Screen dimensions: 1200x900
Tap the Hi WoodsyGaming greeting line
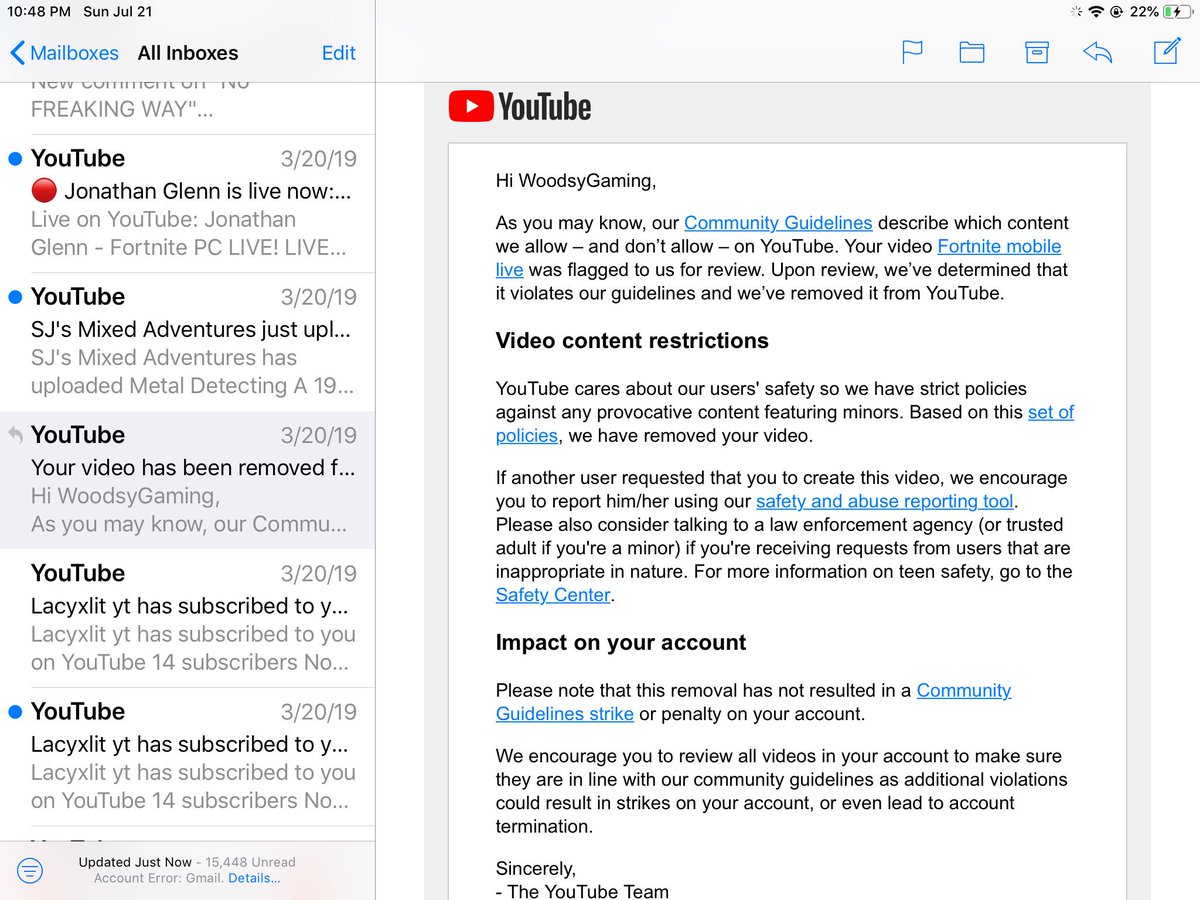pyautogui.click(x=576, y=181)
